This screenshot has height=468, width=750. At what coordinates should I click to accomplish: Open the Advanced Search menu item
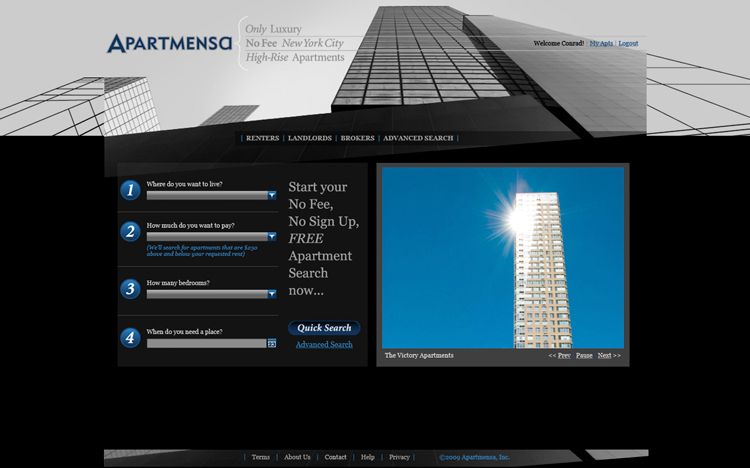pos(418,138)
